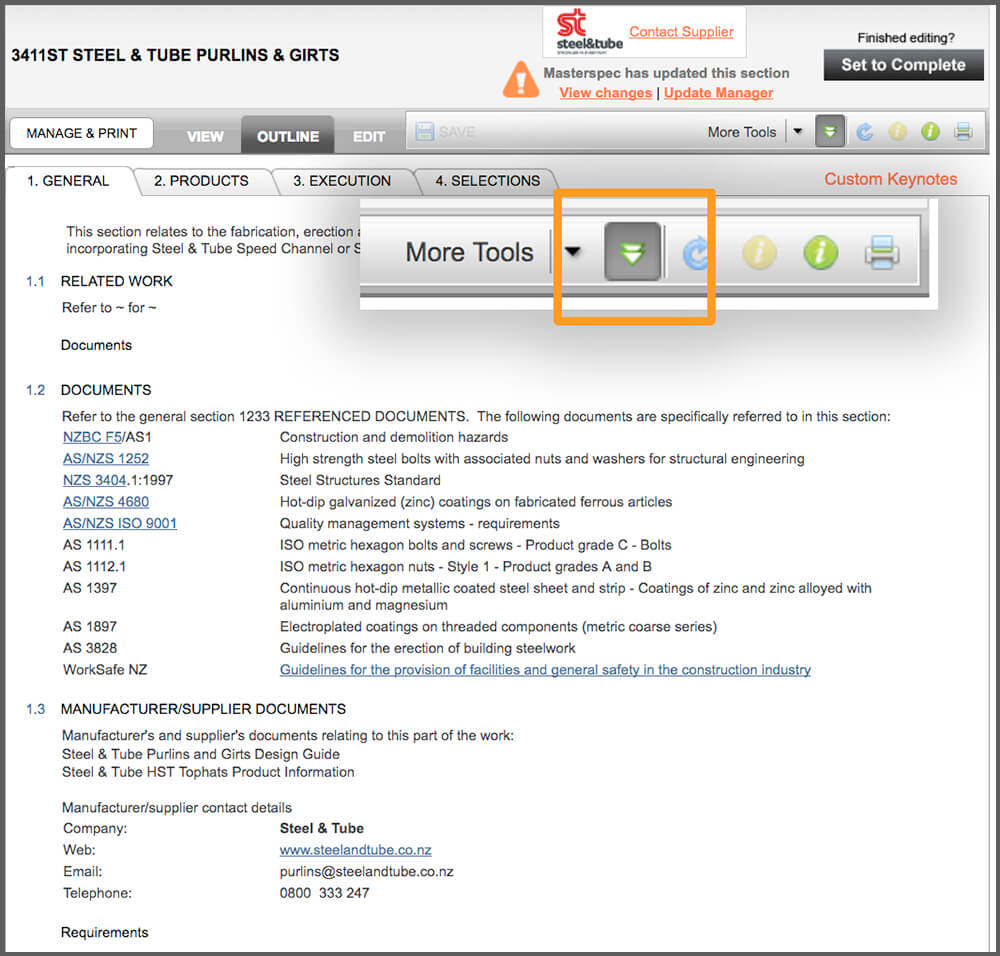This screenshot has width=1000, height=956.
Task: Open the www.steelandtube.co.nz web link
Action: [355, 850]
